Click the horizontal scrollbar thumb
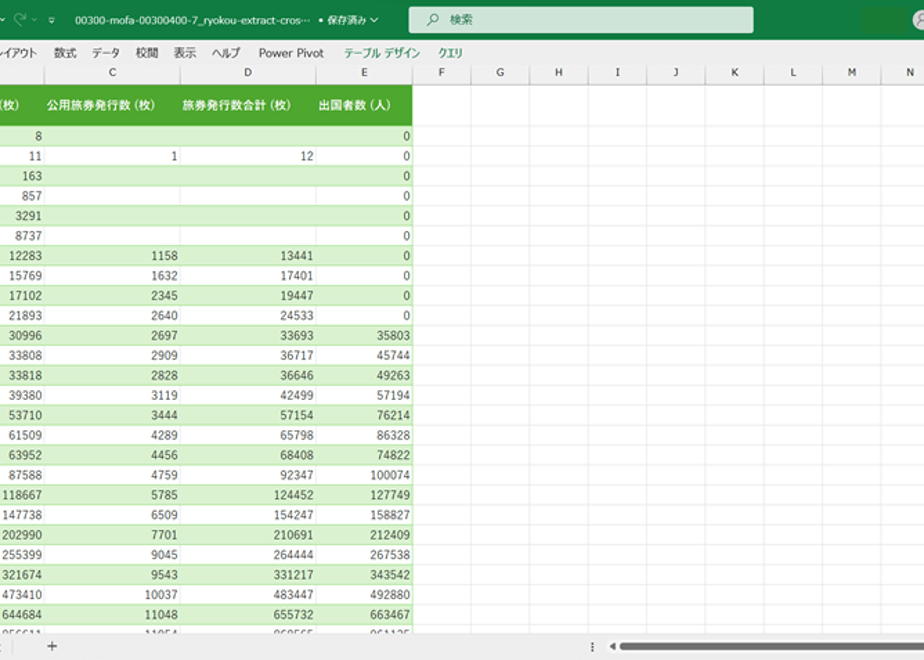The height and width of the screenshot is (660, 924). tap(771, 646)
